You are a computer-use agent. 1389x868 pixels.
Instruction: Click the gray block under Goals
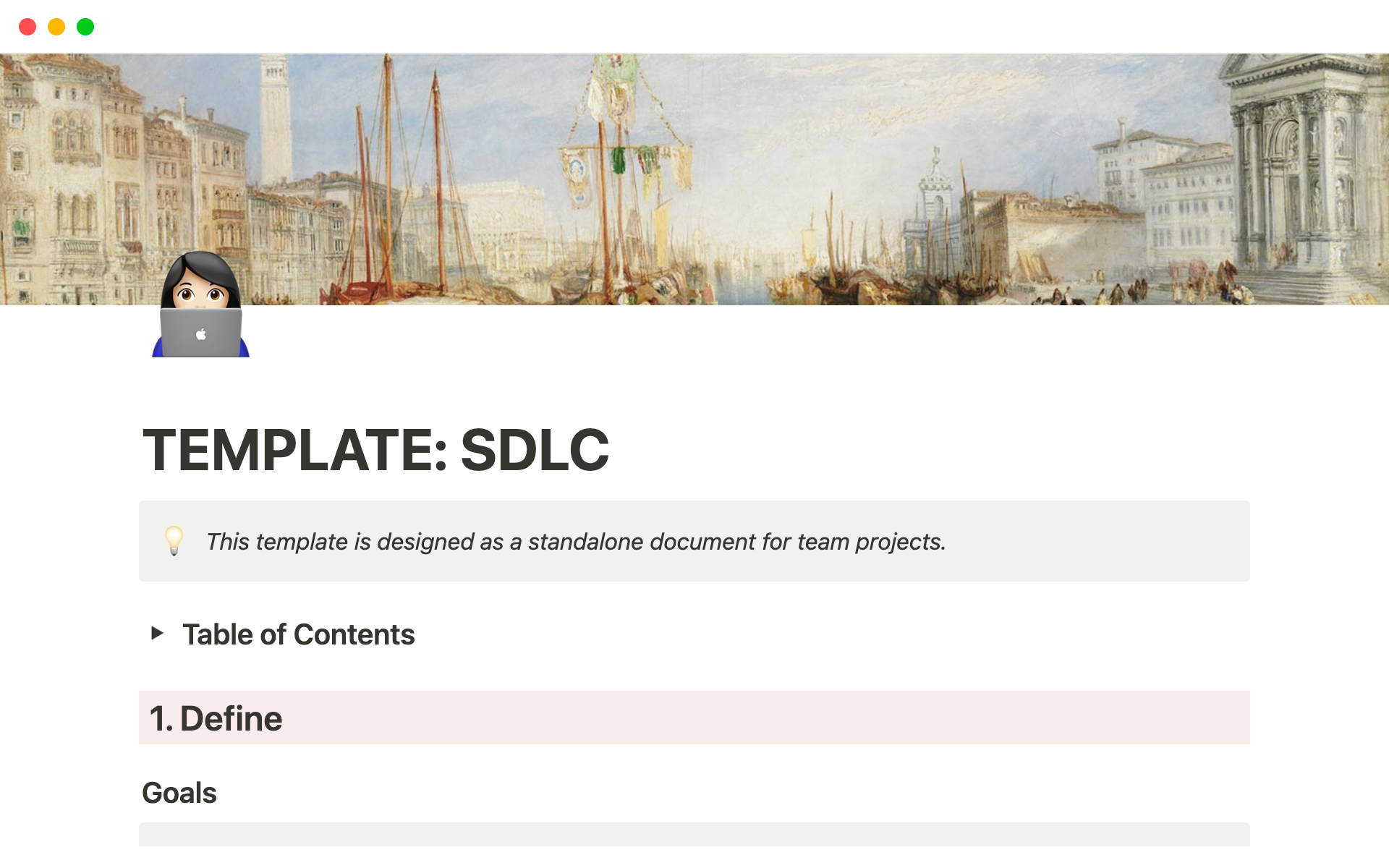[693, 834]
